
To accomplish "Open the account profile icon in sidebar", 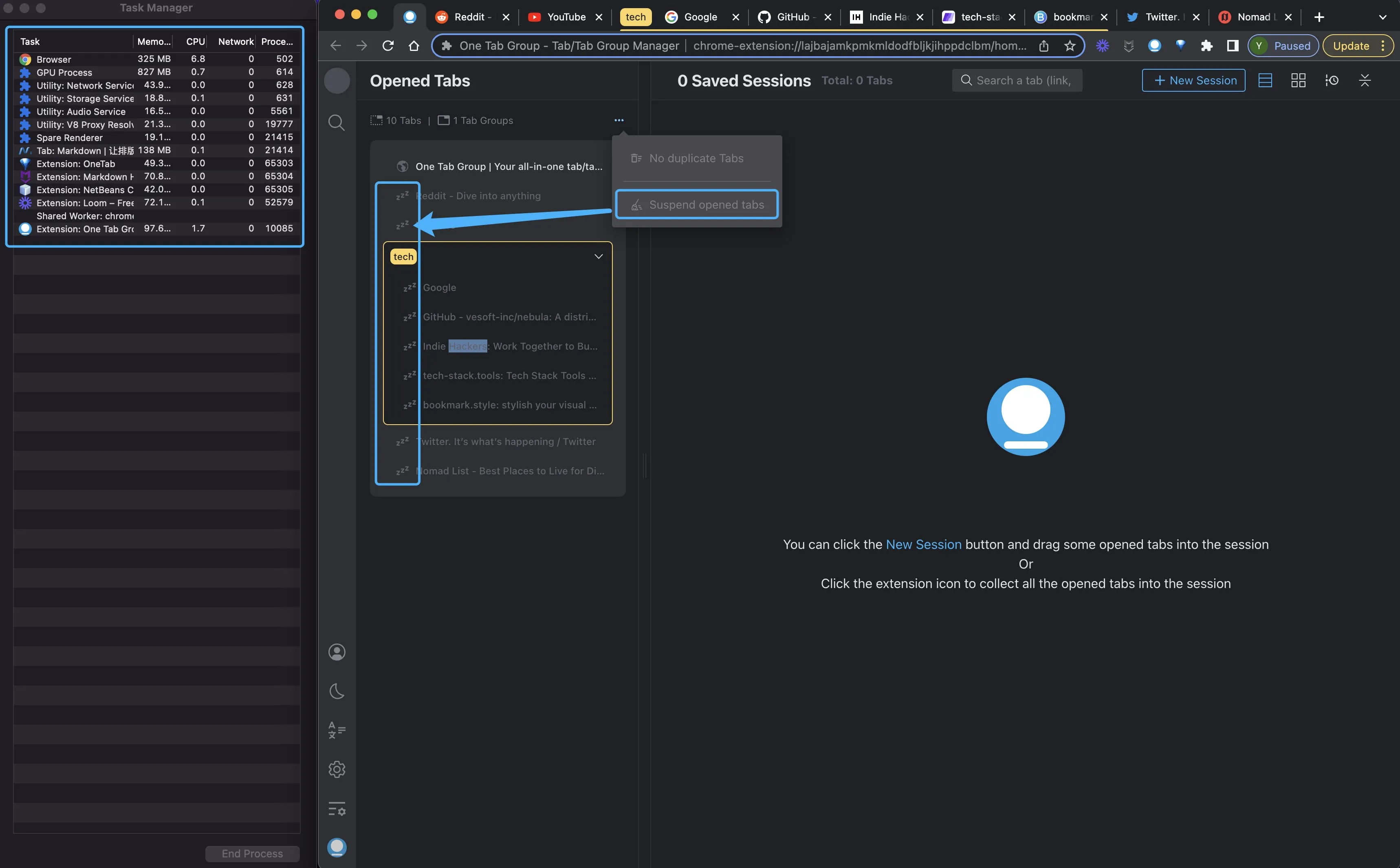I will (x=337, y=652).
